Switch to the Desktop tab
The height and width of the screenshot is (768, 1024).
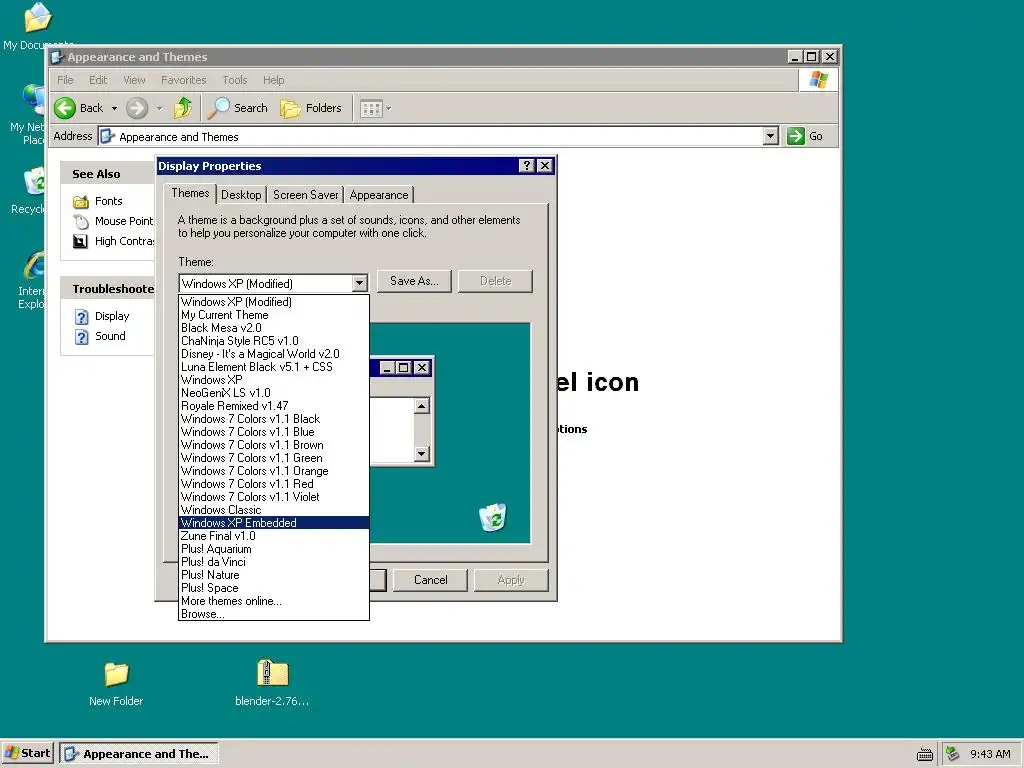(x=241, y=195)
